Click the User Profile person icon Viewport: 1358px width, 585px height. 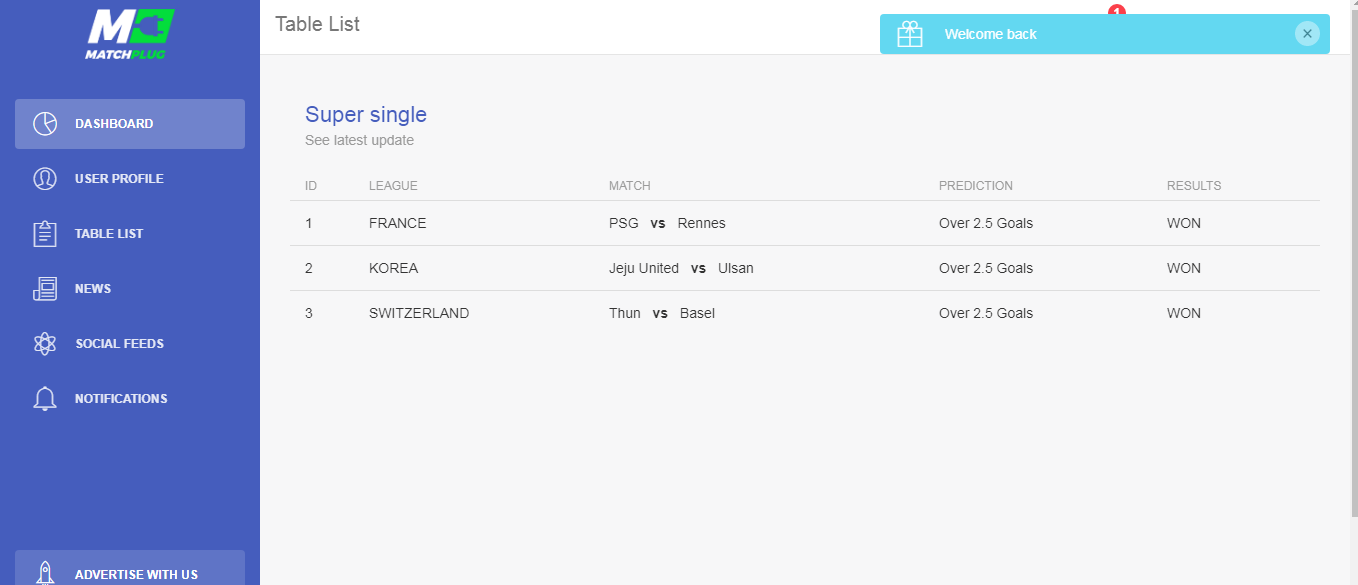pos(45,179)
